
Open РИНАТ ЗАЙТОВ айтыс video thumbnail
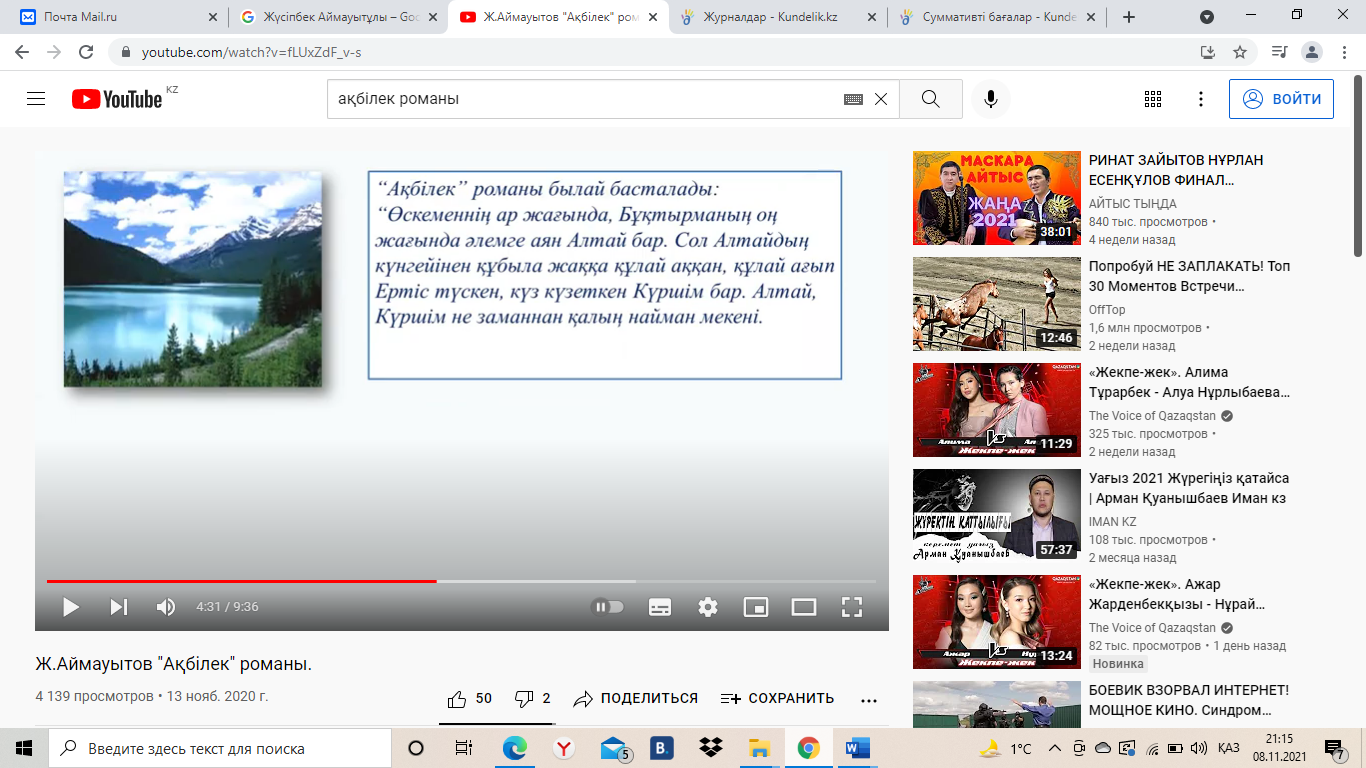tap(997, 198)
